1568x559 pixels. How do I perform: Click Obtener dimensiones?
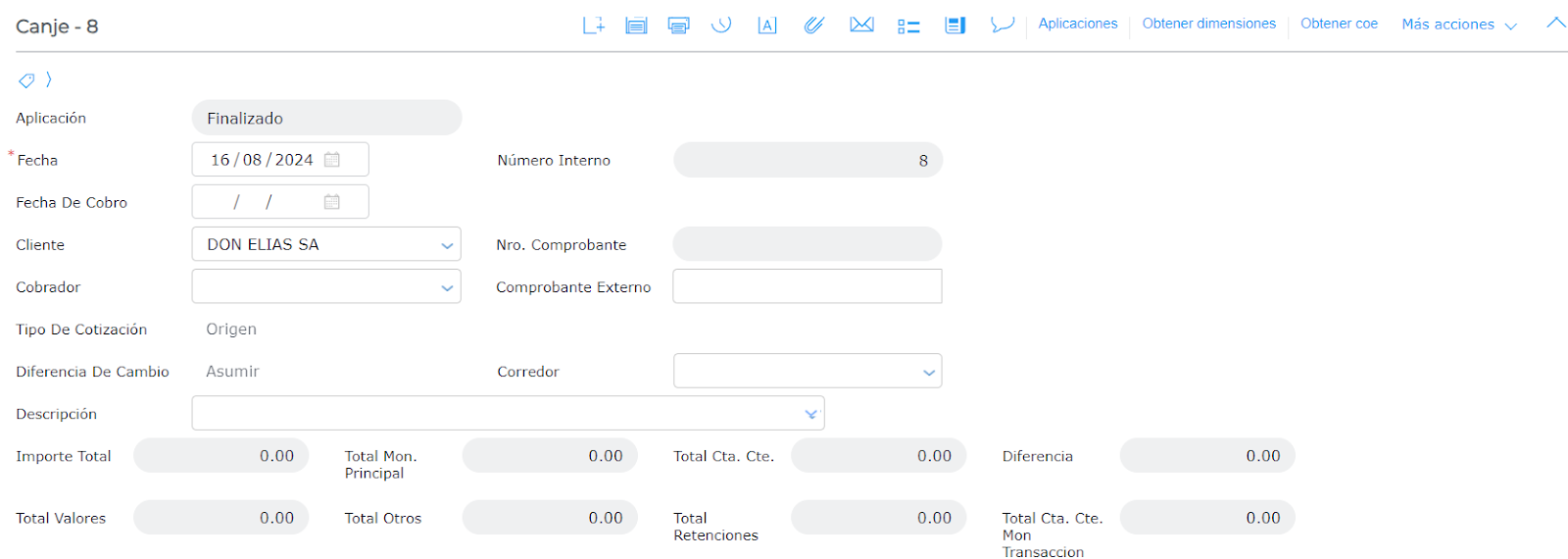point(1208,24)
